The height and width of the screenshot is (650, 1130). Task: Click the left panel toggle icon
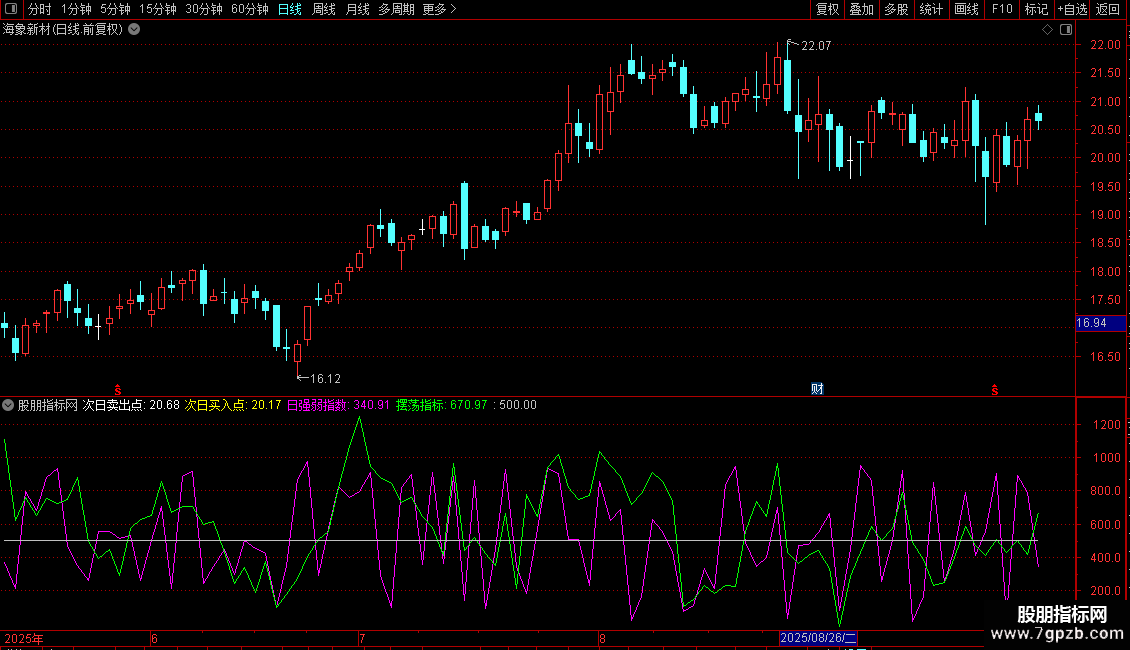(x=10, y=9)
